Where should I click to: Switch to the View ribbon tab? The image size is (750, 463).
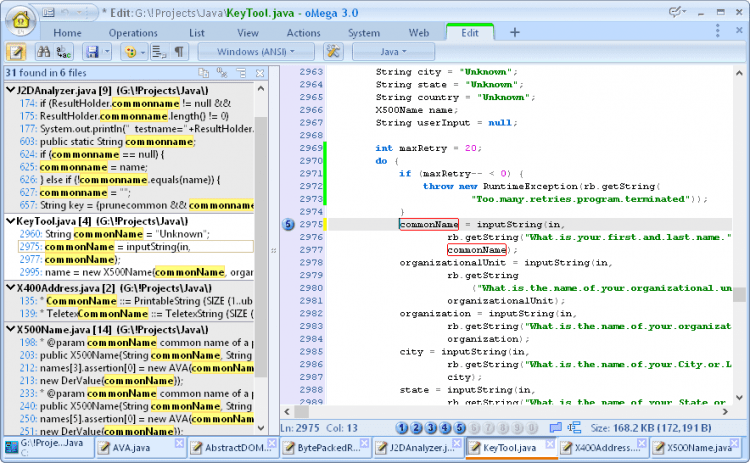(x=248, y=32)
